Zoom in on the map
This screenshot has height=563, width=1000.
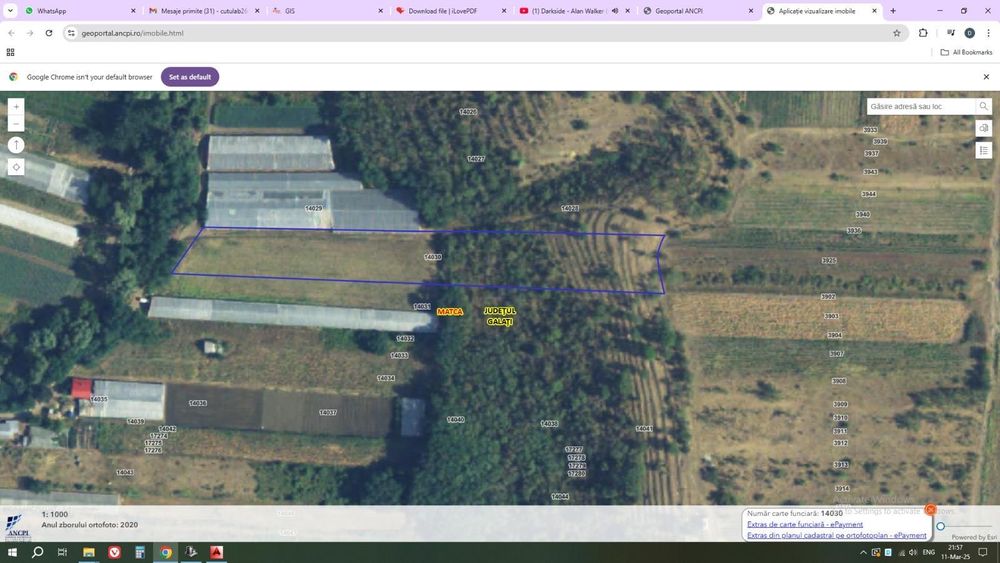16,106
